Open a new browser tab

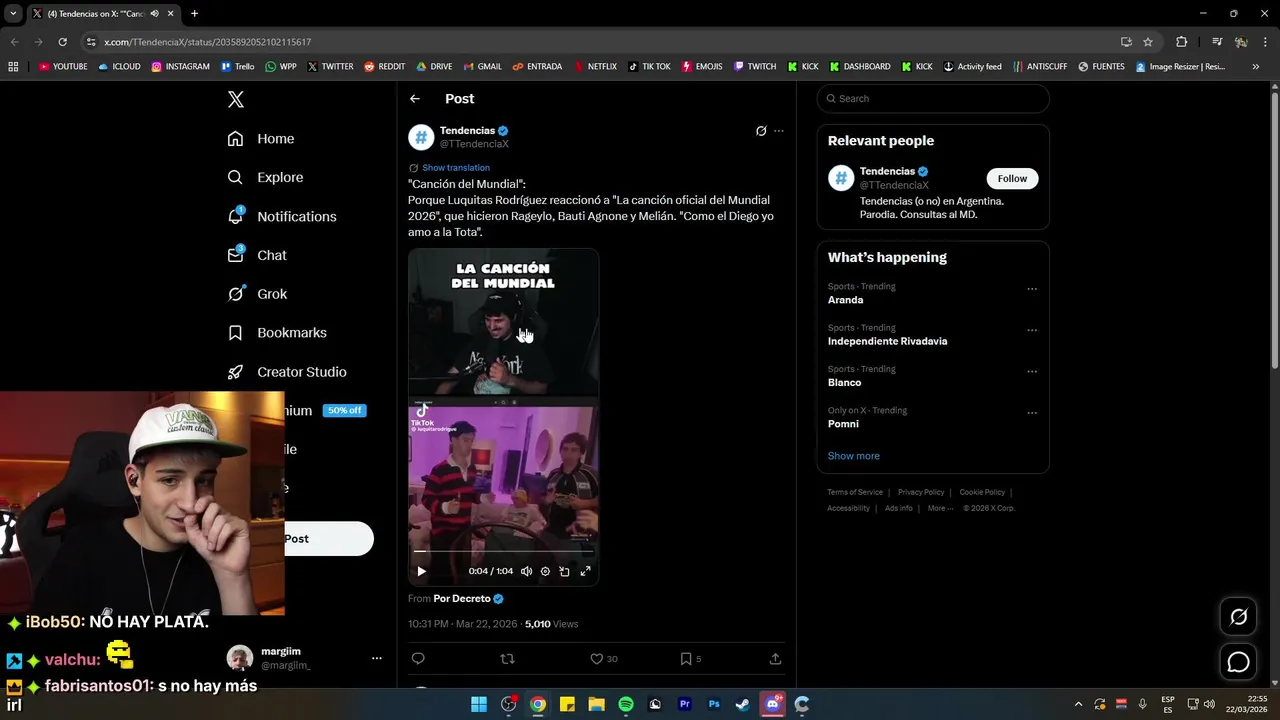coord(194,14)
